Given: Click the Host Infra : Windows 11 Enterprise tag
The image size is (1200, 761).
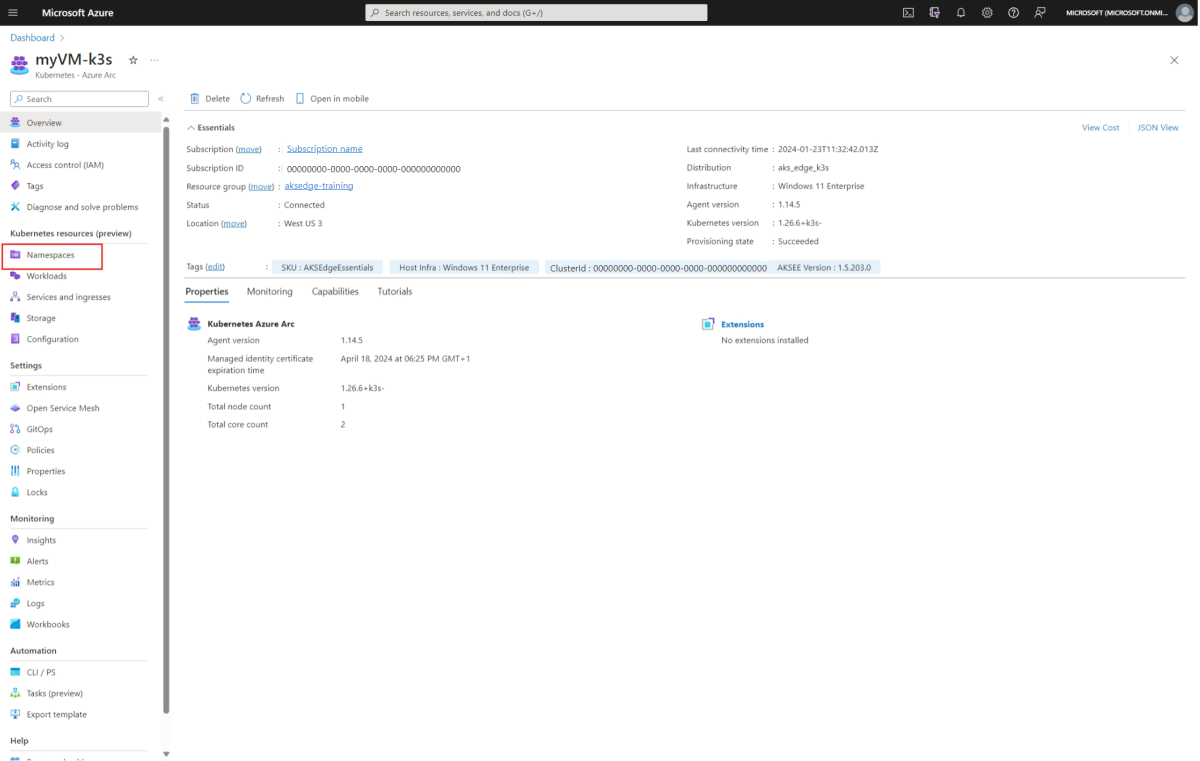Looking at the screenshot, I should 464,268.
